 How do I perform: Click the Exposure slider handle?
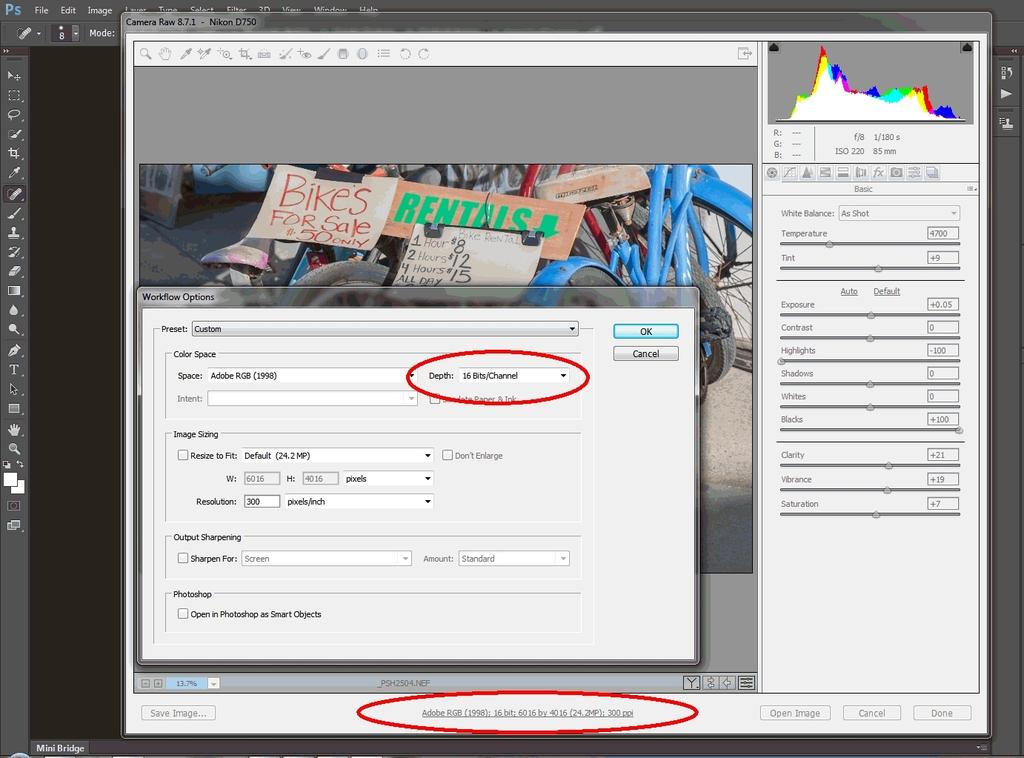871,315
